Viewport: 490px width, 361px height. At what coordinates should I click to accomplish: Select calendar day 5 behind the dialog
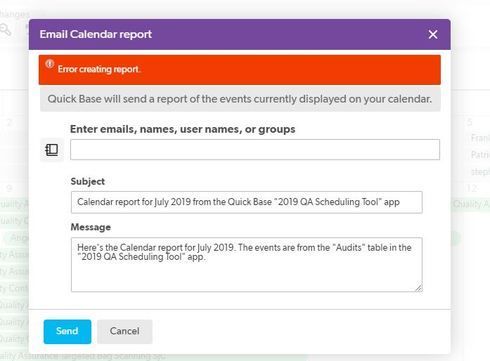tap(470, 122)
